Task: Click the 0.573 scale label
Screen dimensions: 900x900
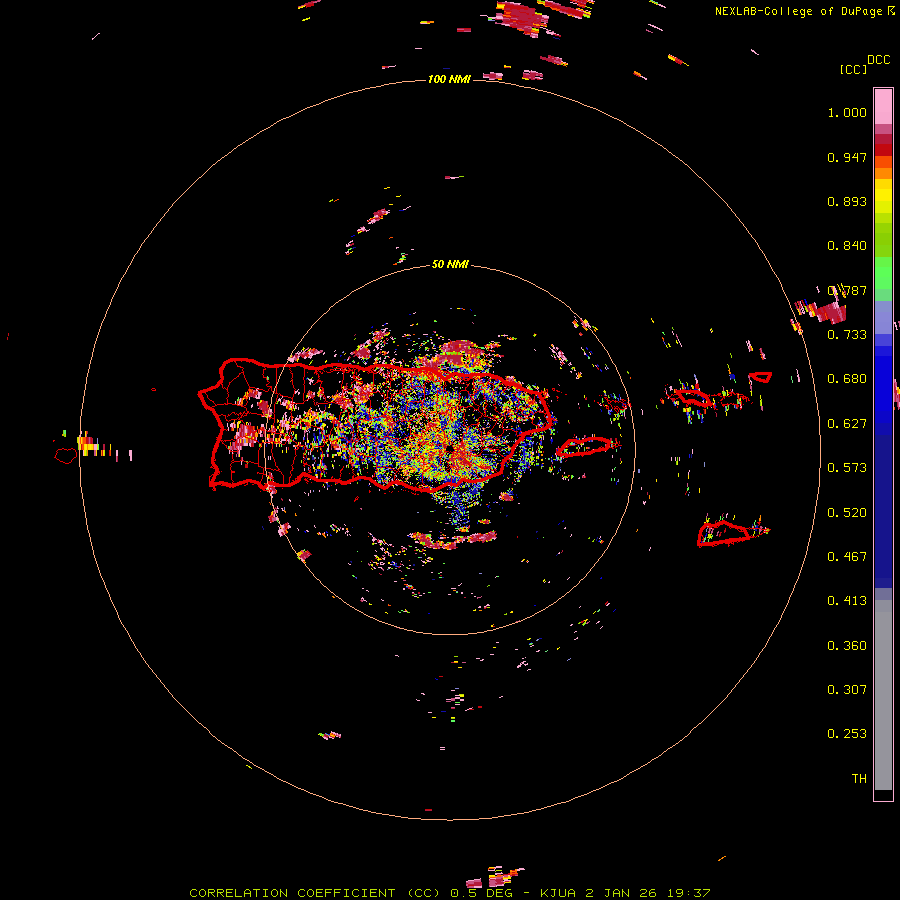Action: tap(847, 468)
